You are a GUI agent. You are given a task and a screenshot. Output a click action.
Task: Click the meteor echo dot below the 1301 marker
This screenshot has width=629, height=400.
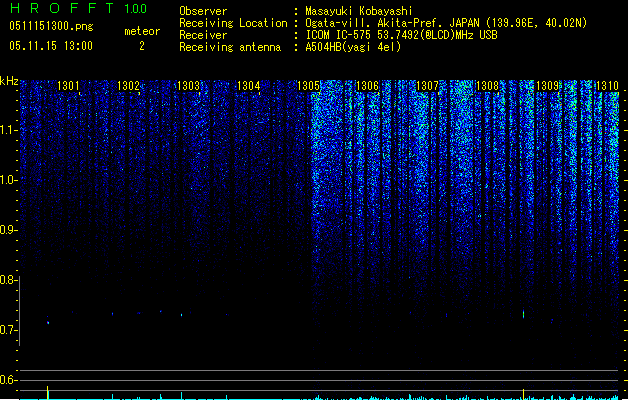(x=48, y=322)
